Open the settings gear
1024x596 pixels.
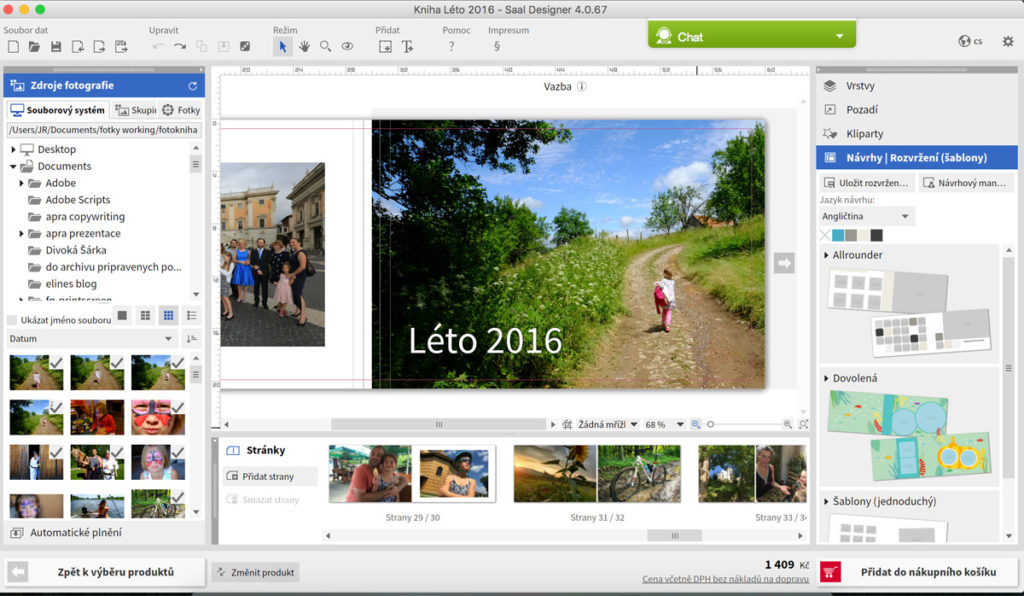(1007, 41)
